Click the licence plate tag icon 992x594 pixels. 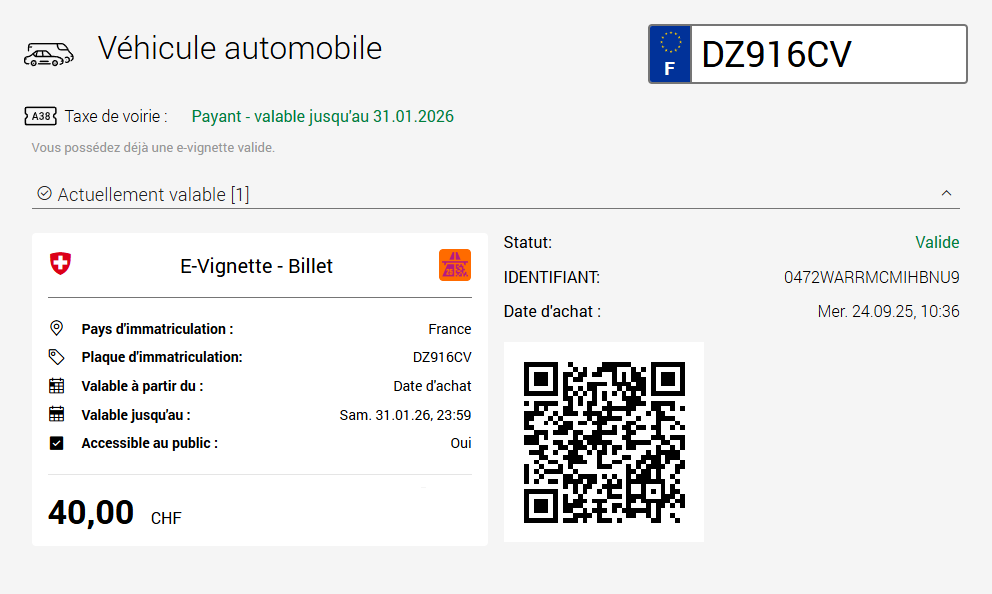[x=57, y=357]
